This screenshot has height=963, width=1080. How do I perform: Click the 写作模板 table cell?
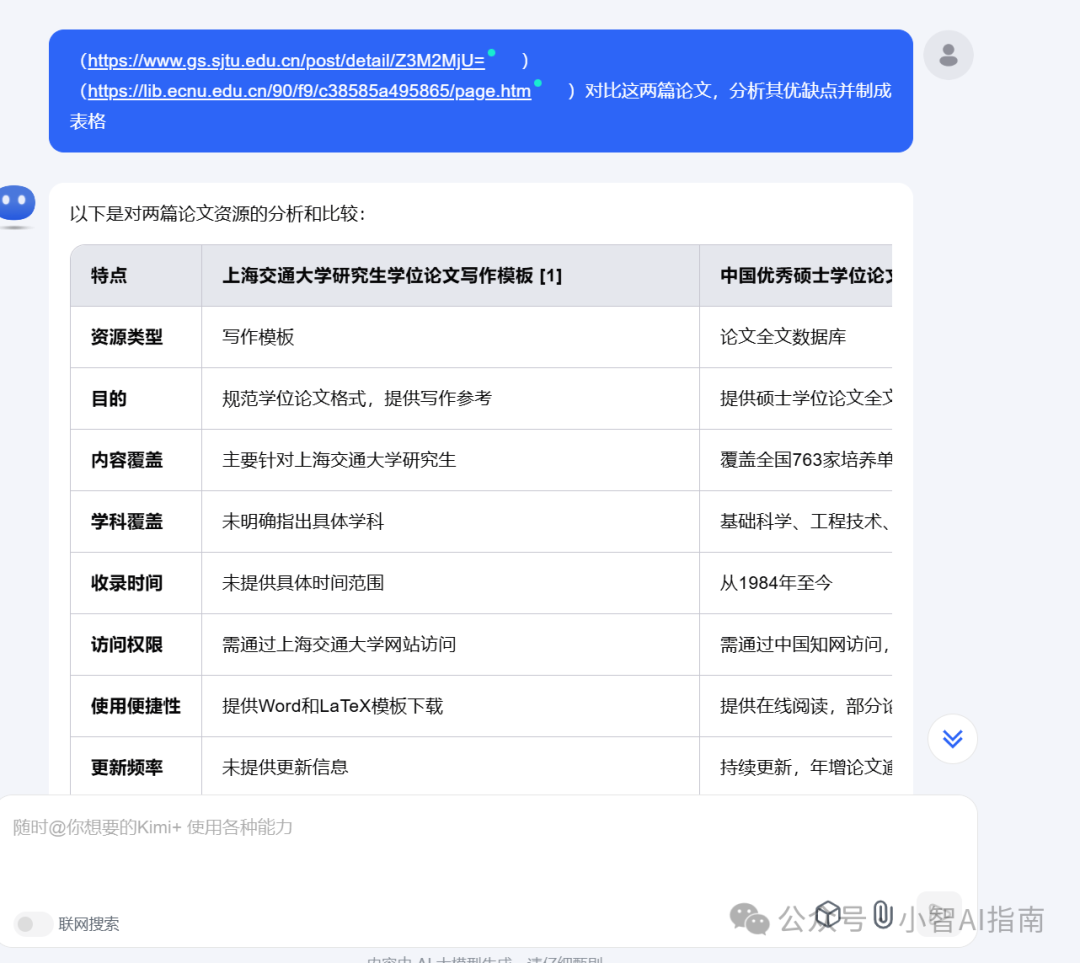258,337
